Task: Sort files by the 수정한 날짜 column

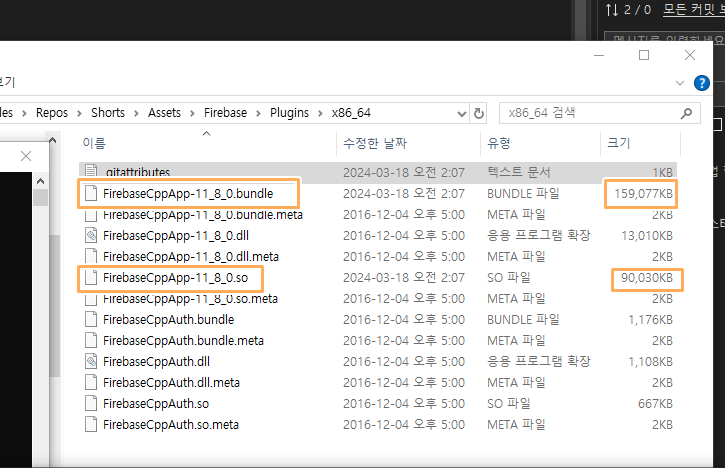Action: pos(375,143)
